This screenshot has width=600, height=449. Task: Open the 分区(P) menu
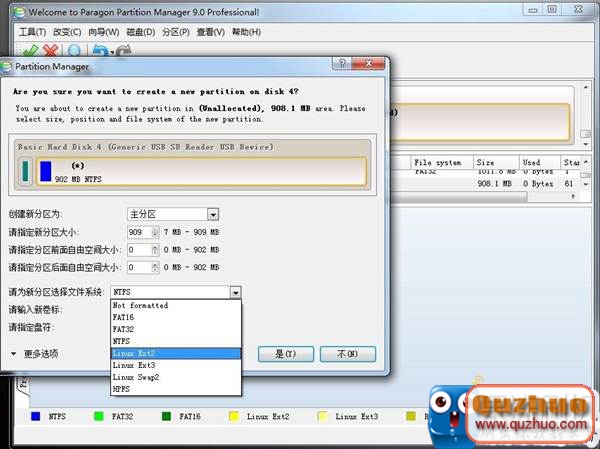(x=176, y=32)
